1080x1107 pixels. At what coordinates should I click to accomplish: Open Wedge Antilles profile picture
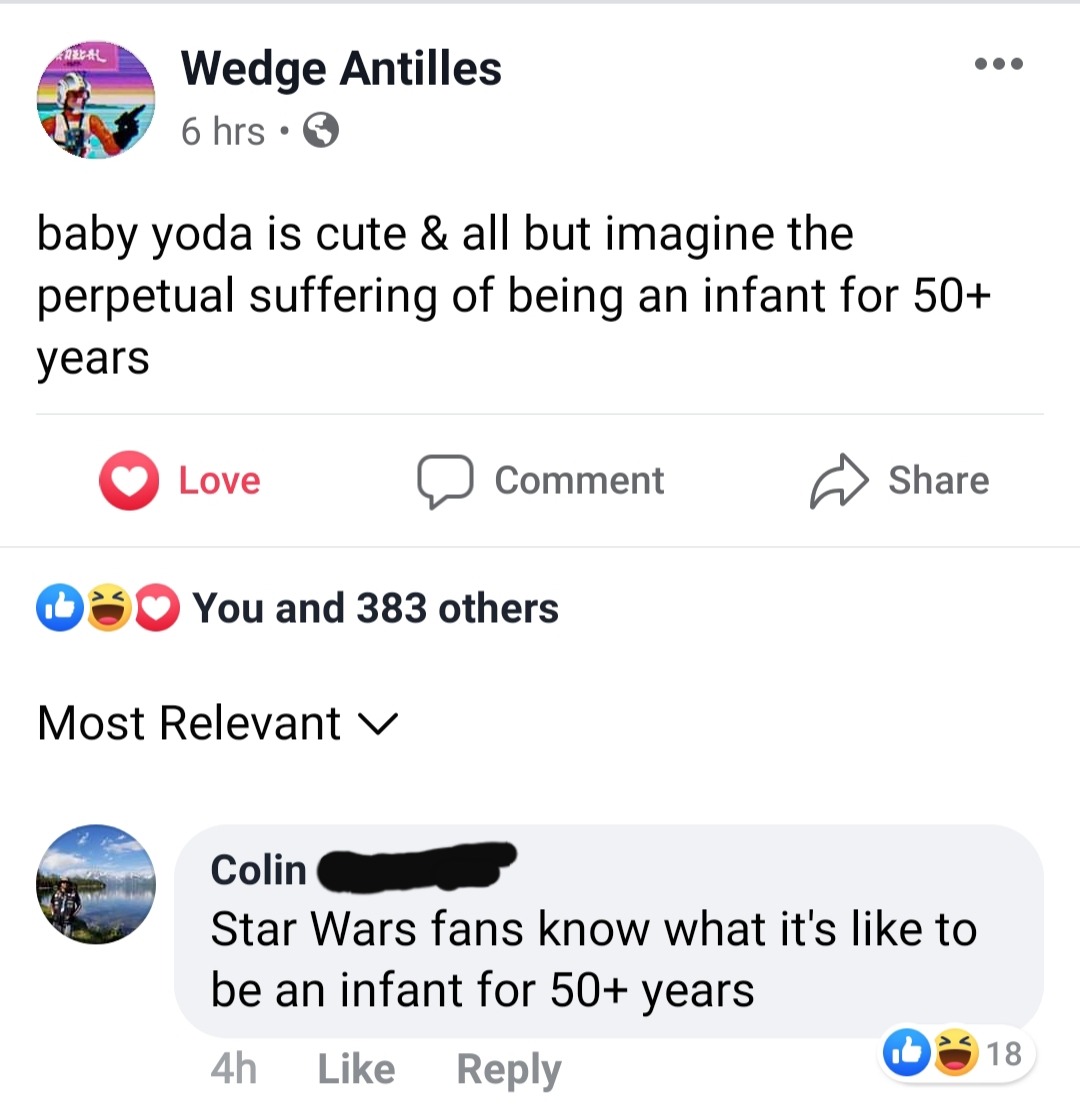(96, 101)
